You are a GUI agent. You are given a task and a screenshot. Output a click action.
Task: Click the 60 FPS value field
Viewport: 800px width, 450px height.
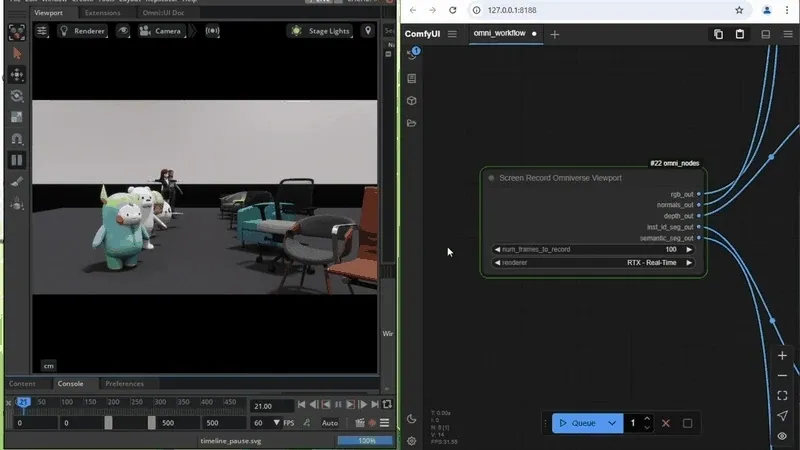point(260,423)
